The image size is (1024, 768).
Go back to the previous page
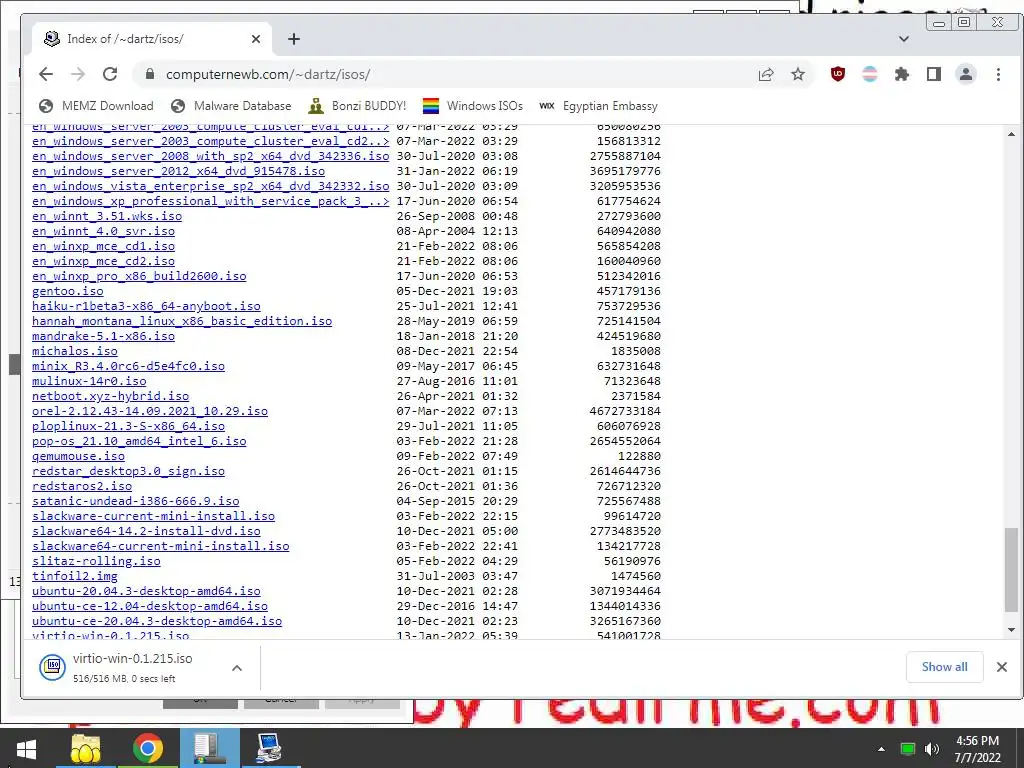tap(46, 74)
